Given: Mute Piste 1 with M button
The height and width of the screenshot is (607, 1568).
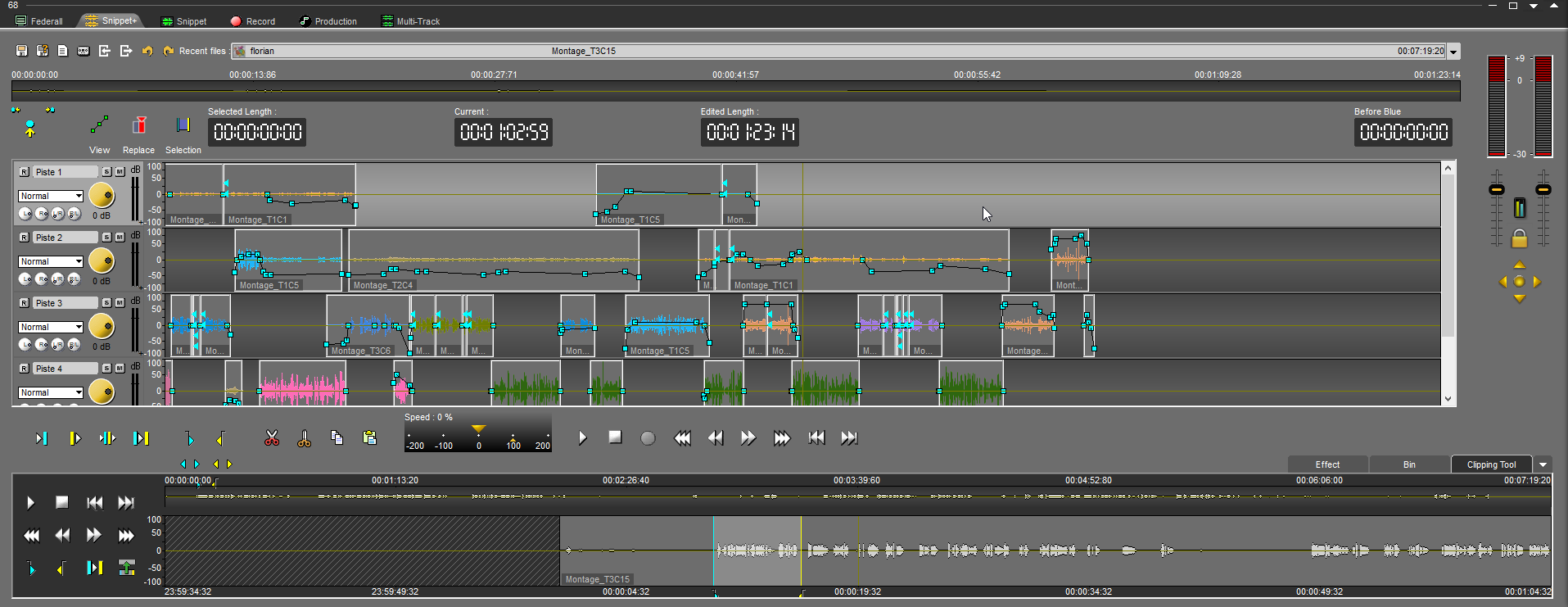Looking at the screenshot, I should click(x=120, y=172).
